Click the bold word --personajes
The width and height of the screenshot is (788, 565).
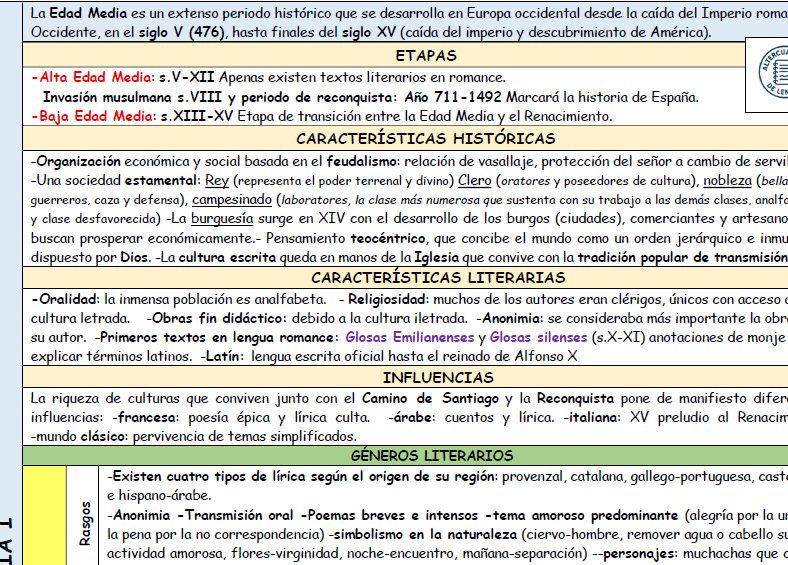[x=635, y=553]
